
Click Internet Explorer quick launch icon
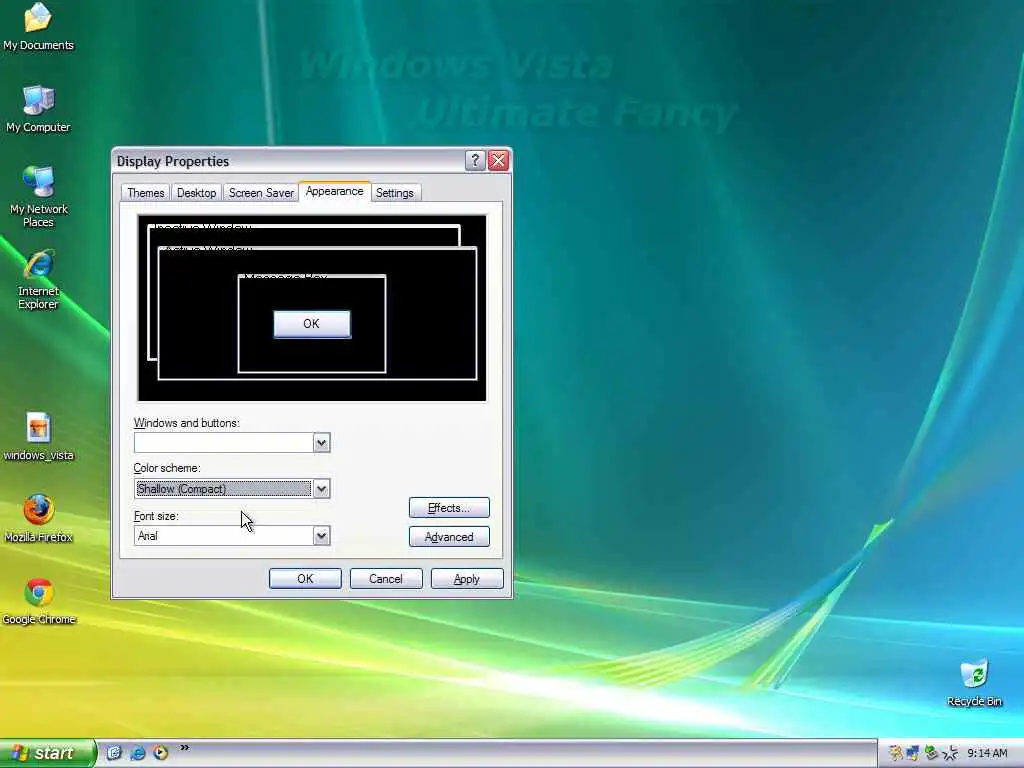pyautogui.click(x=137, y=753)
